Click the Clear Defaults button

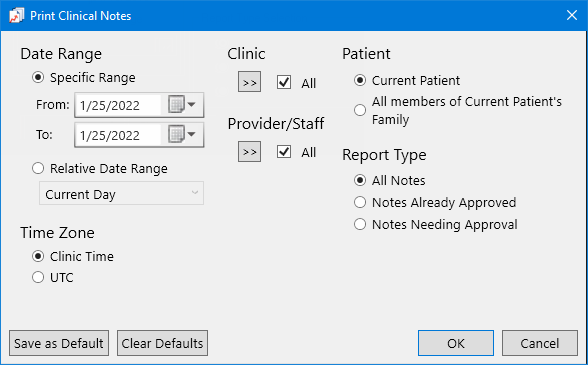coord(162,343)
